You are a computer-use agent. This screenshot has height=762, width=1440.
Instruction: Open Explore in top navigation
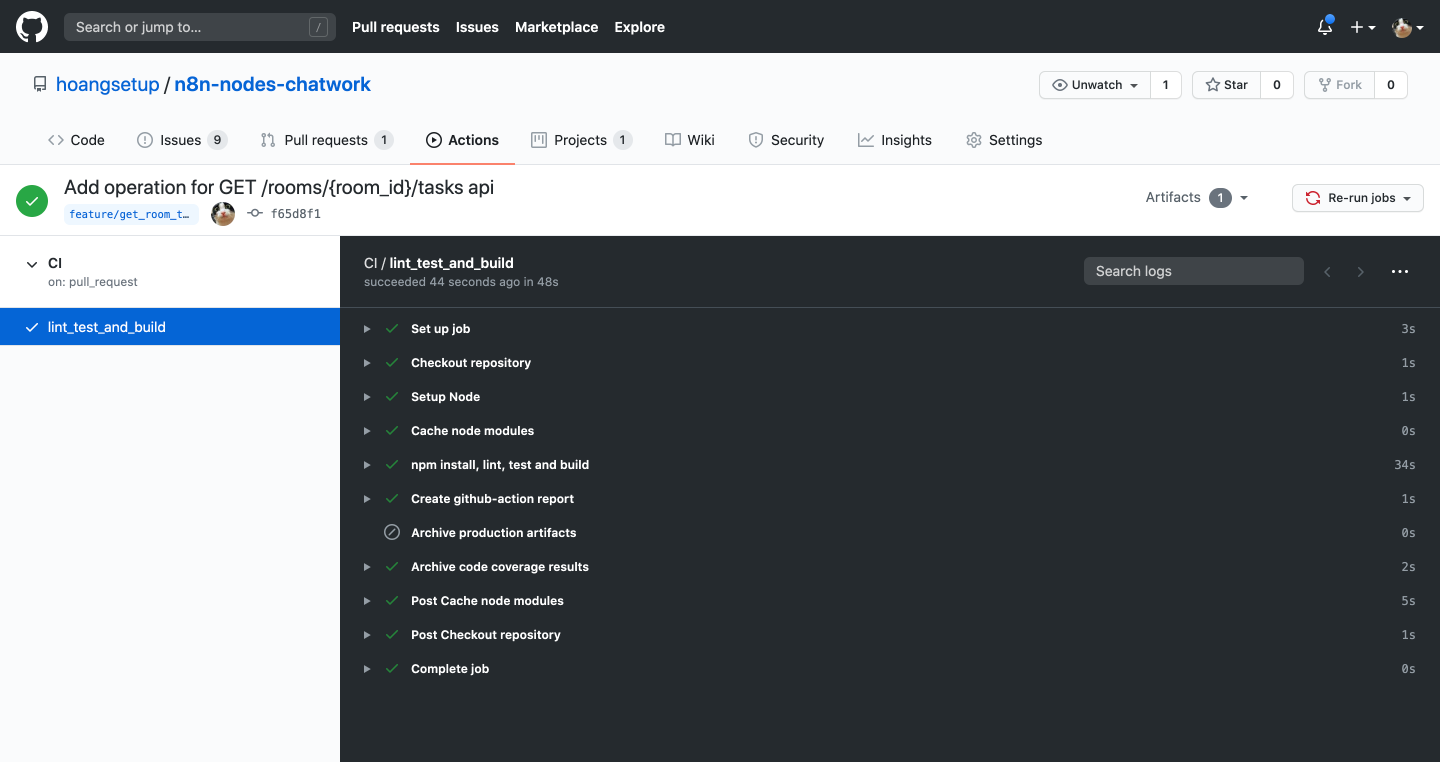pyautogui.click(x=640, y=27)
